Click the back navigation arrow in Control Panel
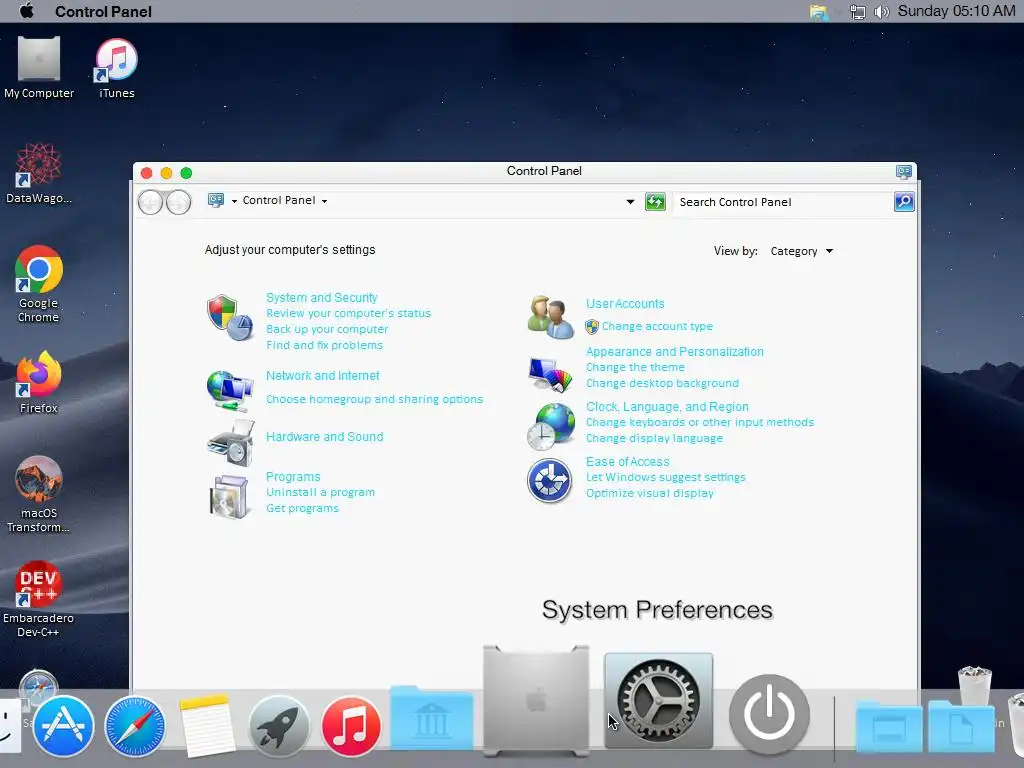The width and height of the screenshot is (1024, 768). (150, 202)
